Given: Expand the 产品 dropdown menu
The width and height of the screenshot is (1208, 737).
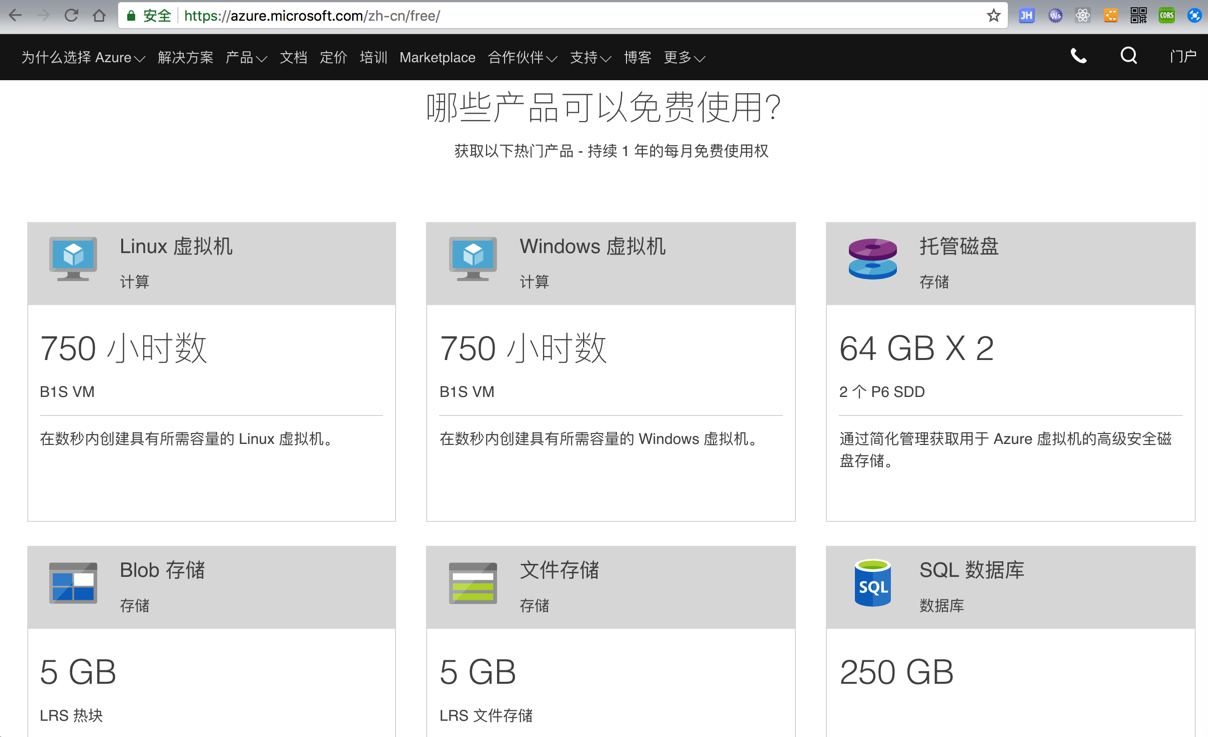Looking at the screenshot, I should pyautogui.click(x=246, y=58).
